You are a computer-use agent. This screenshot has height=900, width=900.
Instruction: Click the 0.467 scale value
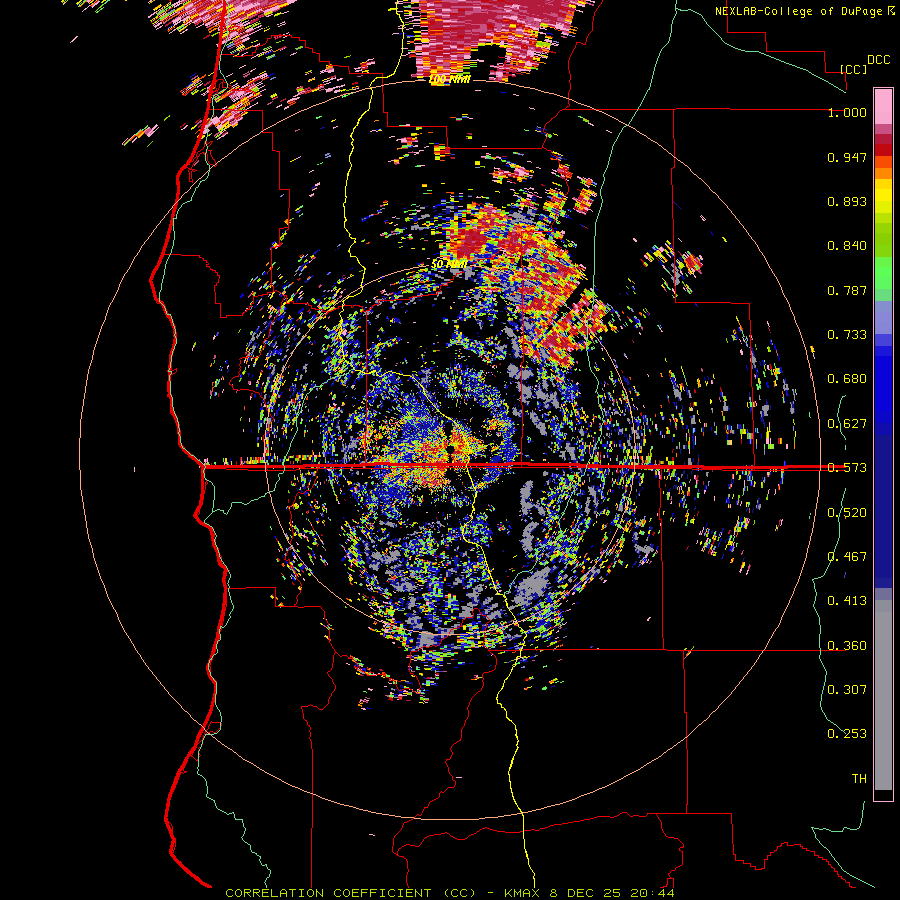(847, 557)
